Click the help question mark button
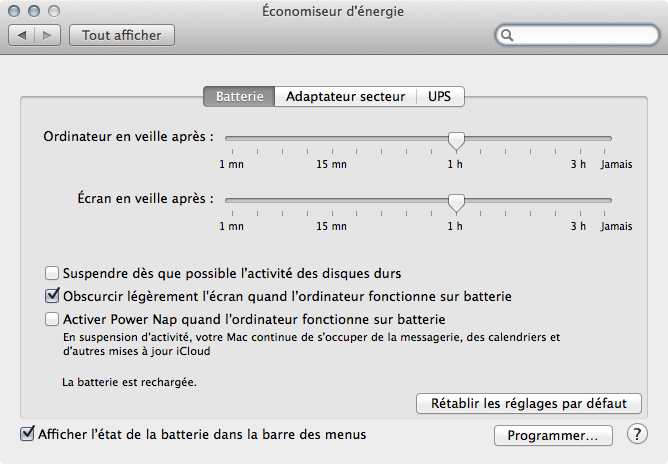 pos(637,435)
